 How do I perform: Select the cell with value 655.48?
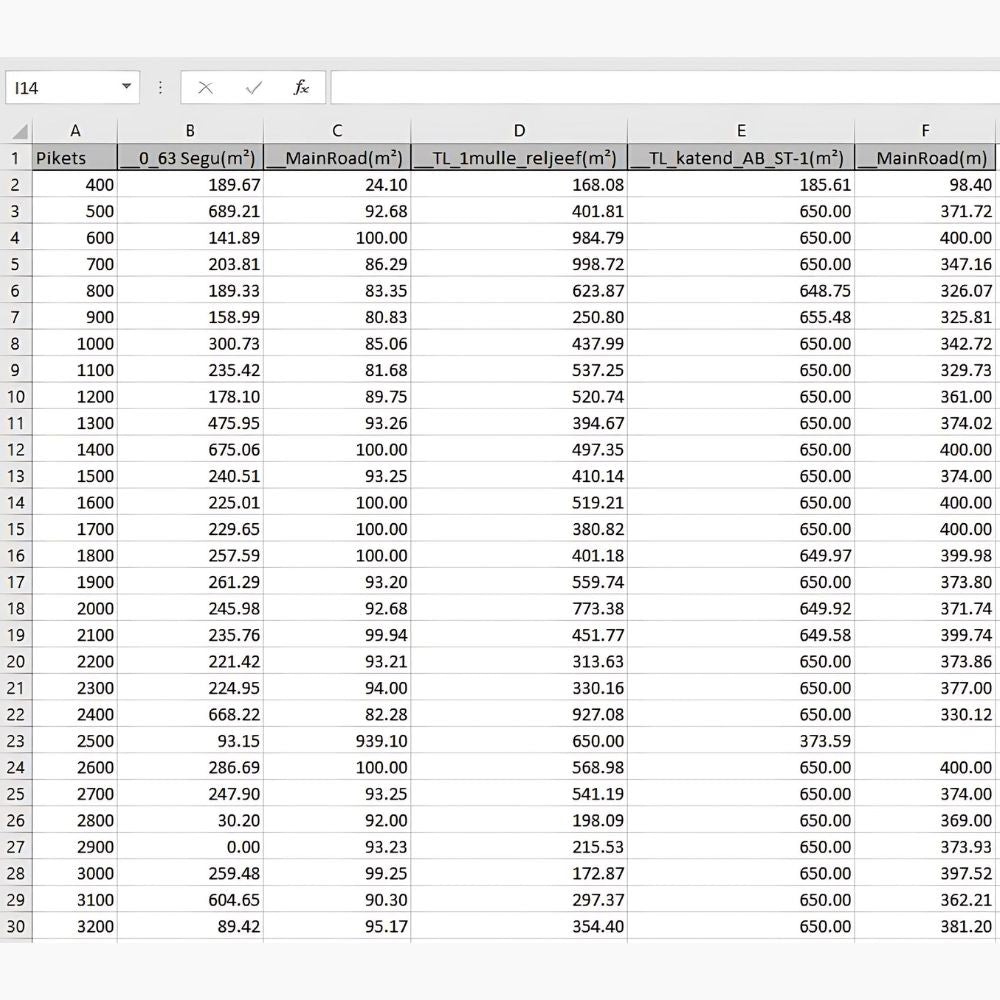(x=741, y=317)
